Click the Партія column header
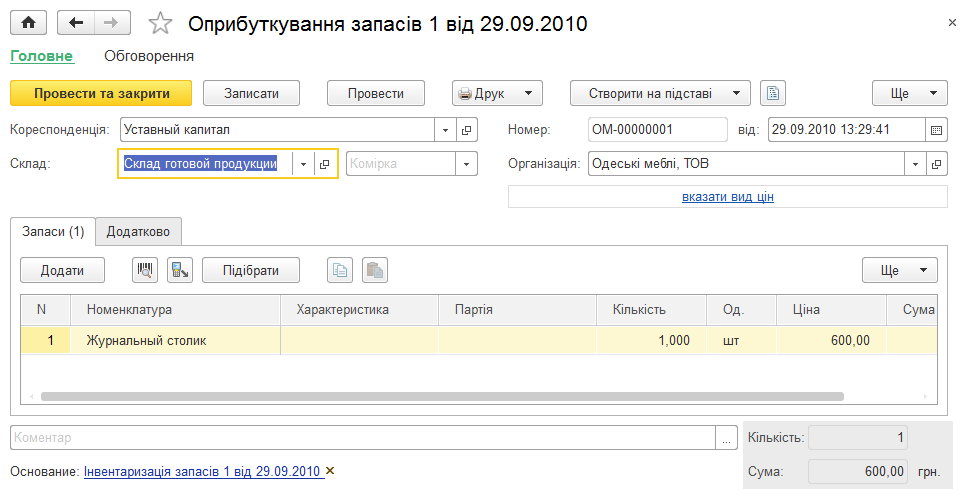This screenshot has width=961, height=500. coord(518,309)
